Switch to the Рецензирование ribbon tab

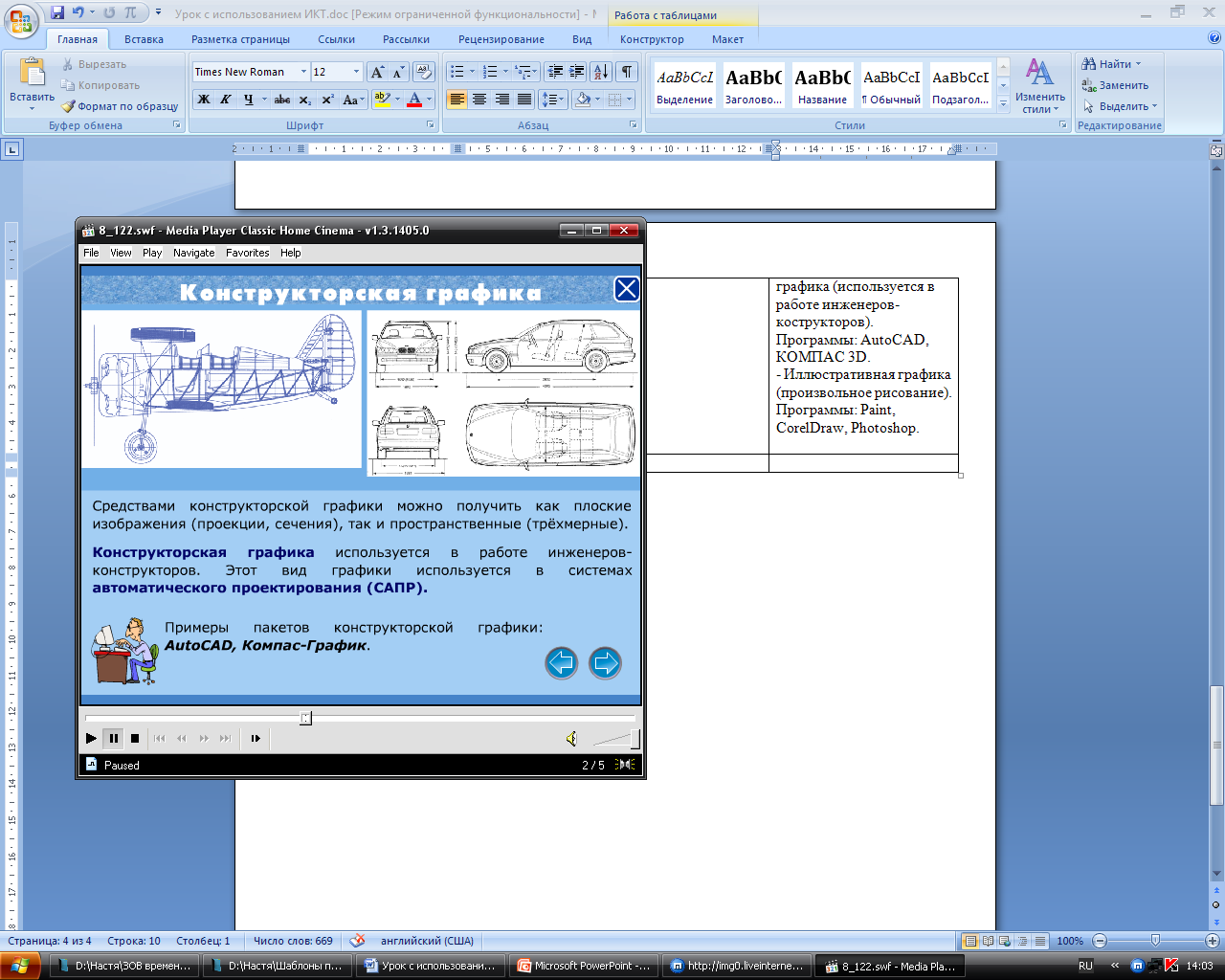pos(501,39)
